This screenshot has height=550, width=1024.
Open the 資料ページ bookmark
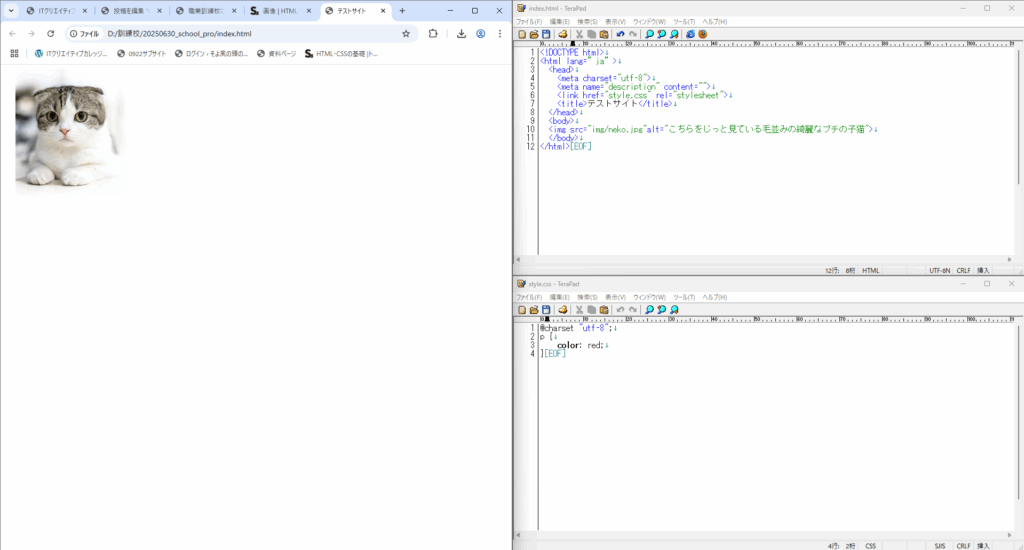(x=277, y=54)
